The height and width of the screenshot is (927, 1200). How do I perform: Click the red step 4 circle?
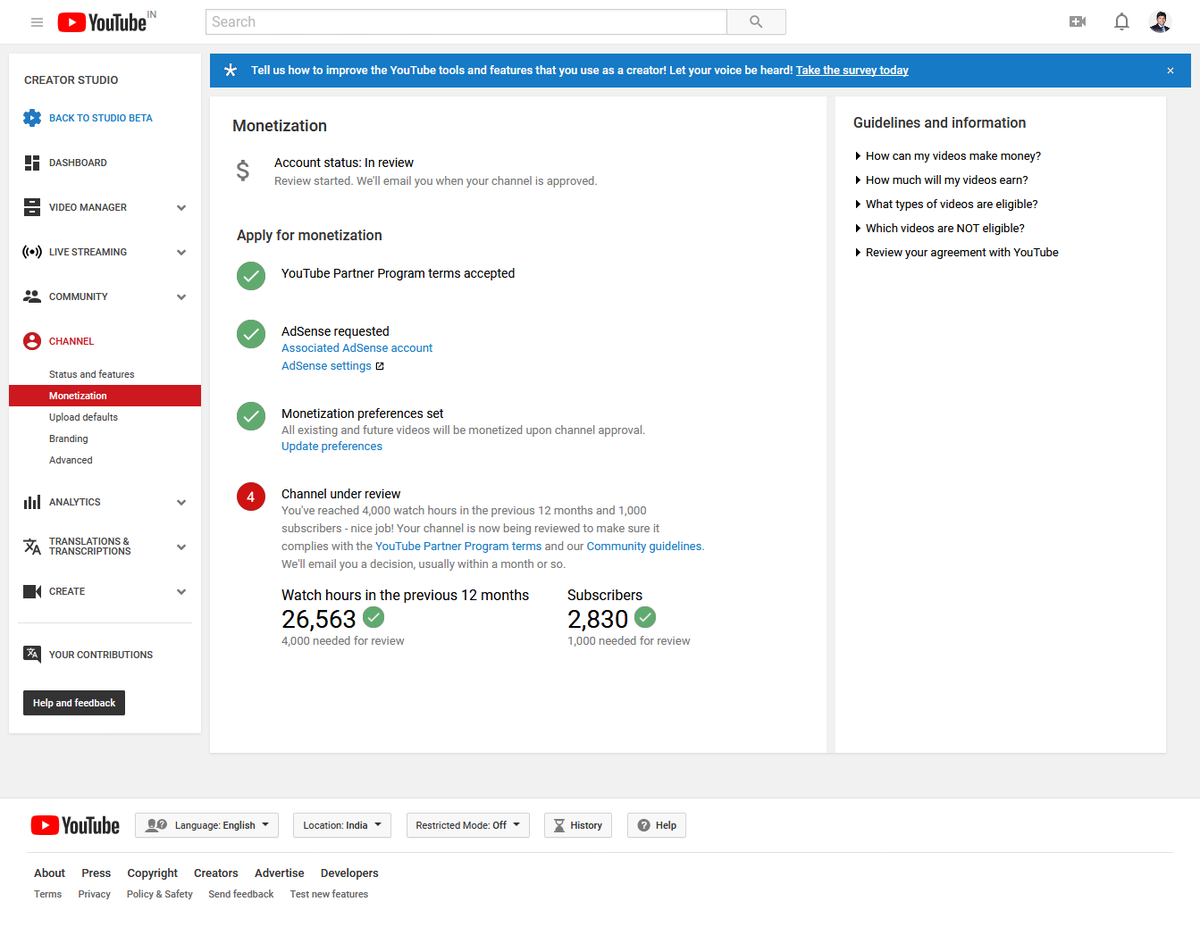tap(251, 496)
